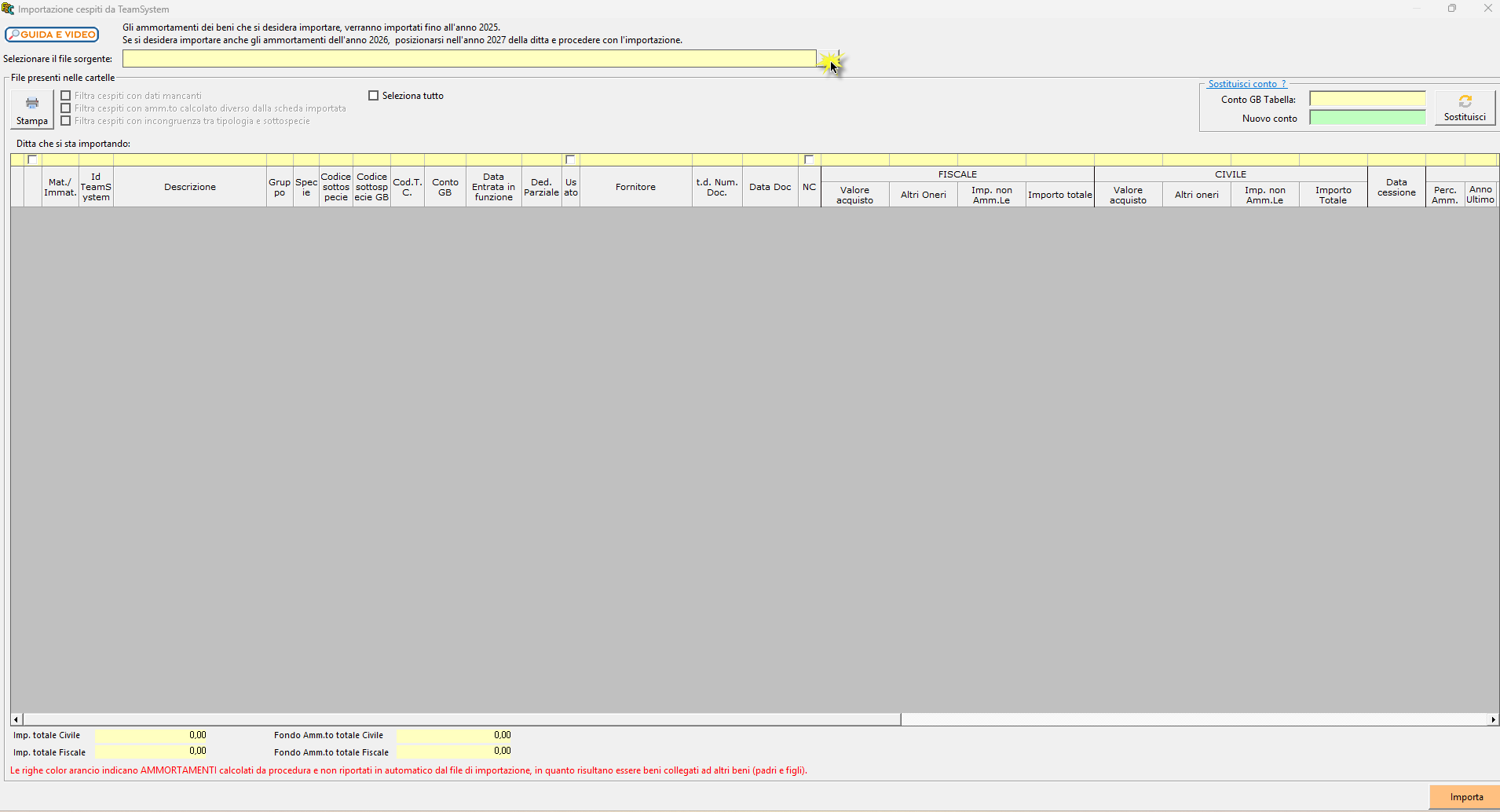Open the Guida e Video help button
The image size is (1500, 812).
point(52,35)
